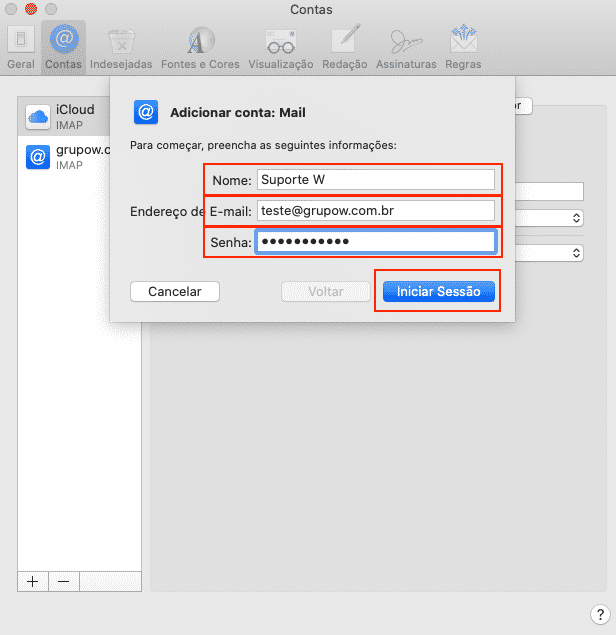Open the Indesejadas junk mail icon
Viewport: 616px width, 635px height.
click(121, 41)
